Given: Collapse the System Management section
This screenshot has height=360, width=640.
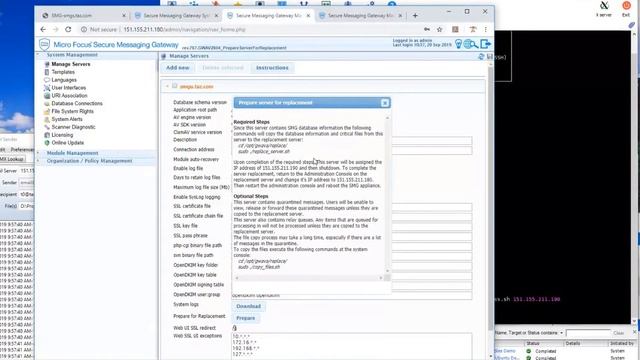Looking at the screenshot, I should point(38,55).
